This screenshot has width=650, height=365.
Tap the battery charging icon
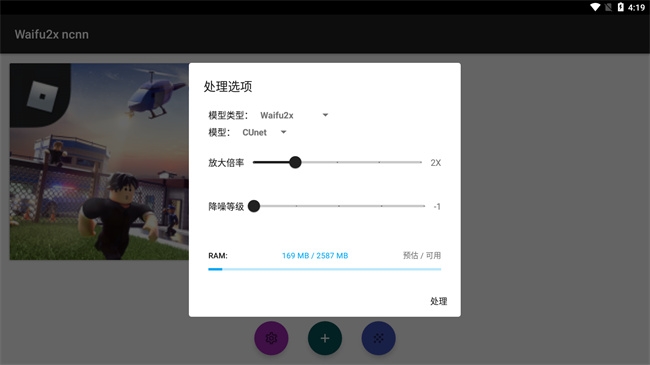621,7
